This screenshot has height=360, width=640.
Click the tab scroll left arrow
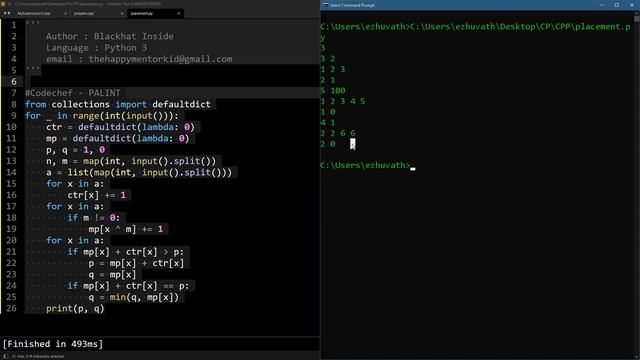click(x=4, y=13)
